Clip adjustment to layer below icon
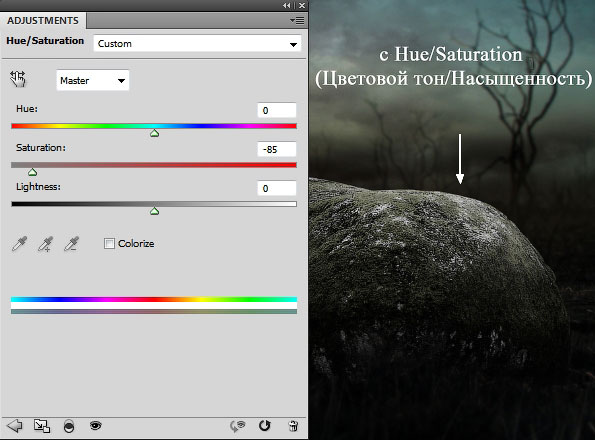 [69, 426]
